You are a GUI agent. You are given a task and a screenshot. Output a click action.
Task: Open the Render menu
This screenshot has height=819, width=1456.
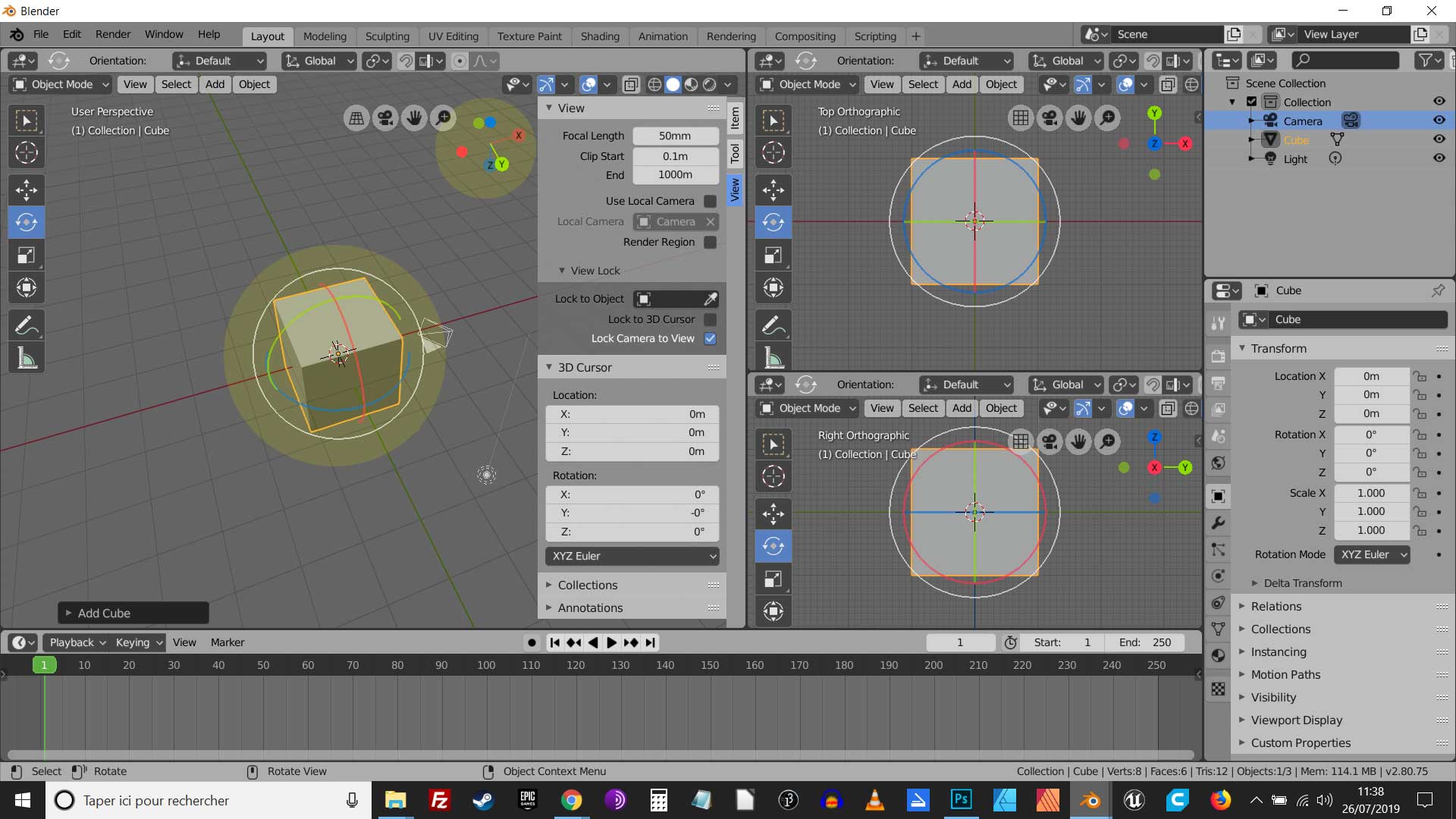(x=112, y=34)
